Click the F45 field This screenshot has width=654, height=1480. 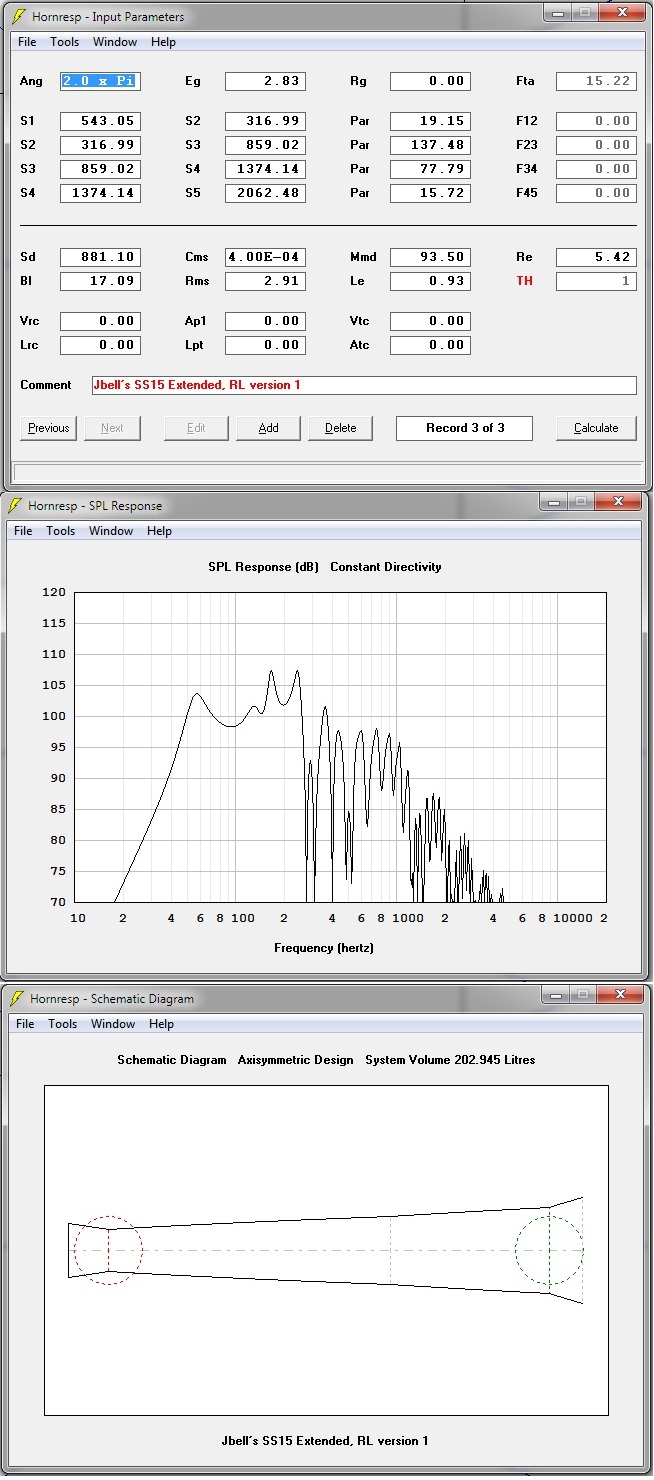(596, 193)
